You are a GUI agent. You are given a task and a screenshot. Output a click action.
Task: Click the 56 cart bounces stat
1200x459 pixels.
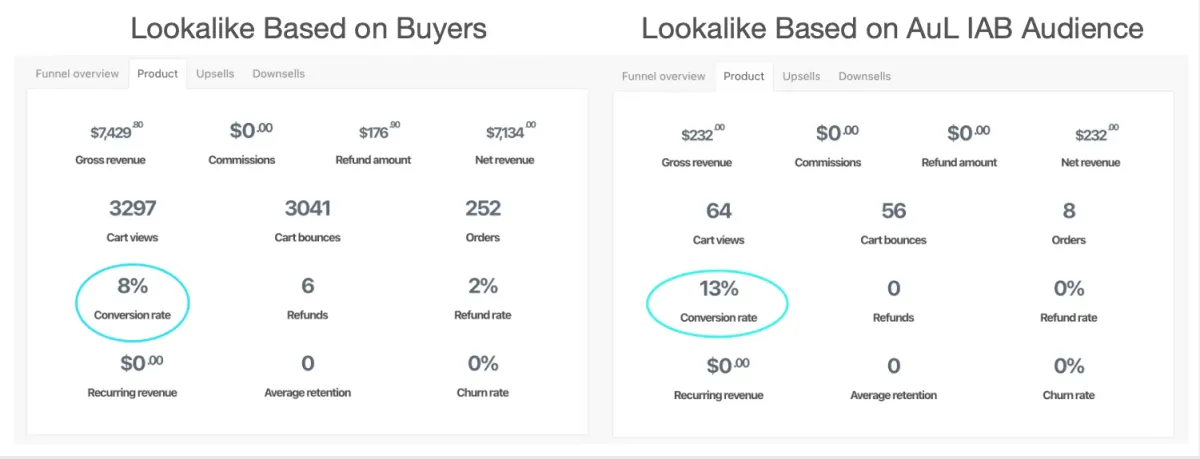tap(893, 211)
